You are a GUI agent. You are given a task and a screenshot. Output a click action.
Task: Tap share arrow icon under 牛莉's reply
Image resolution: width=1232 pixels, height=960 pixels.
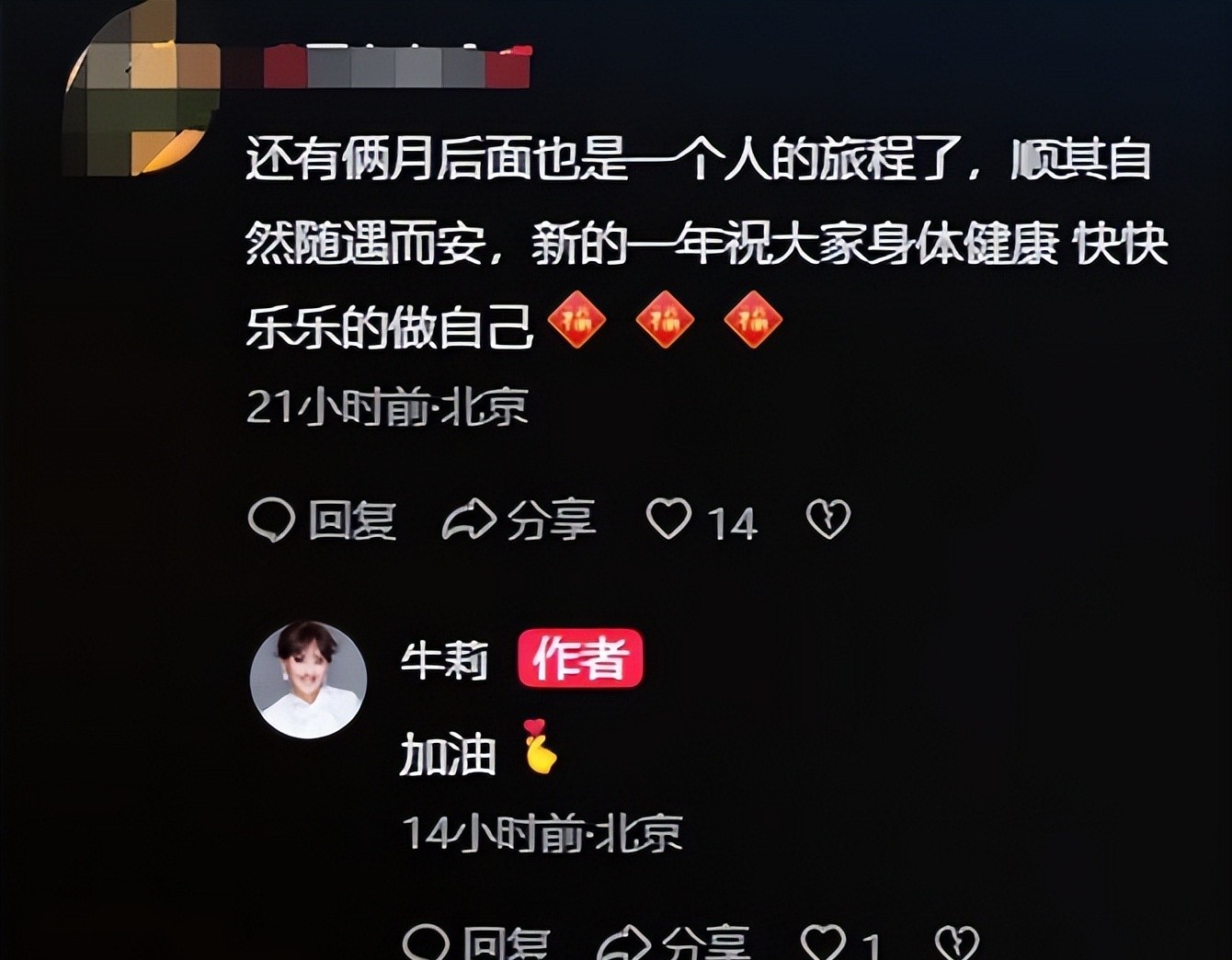(x=623, y=942)
